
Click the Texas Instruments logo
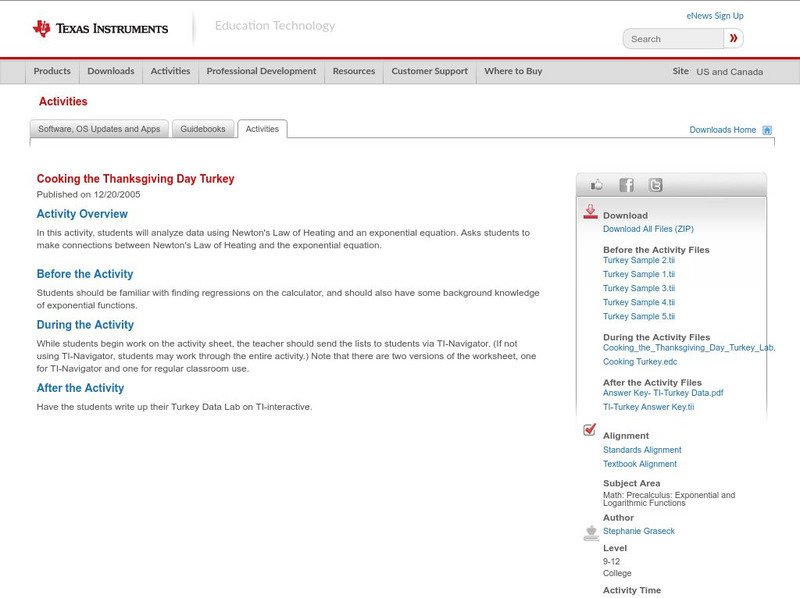point(100,29)
